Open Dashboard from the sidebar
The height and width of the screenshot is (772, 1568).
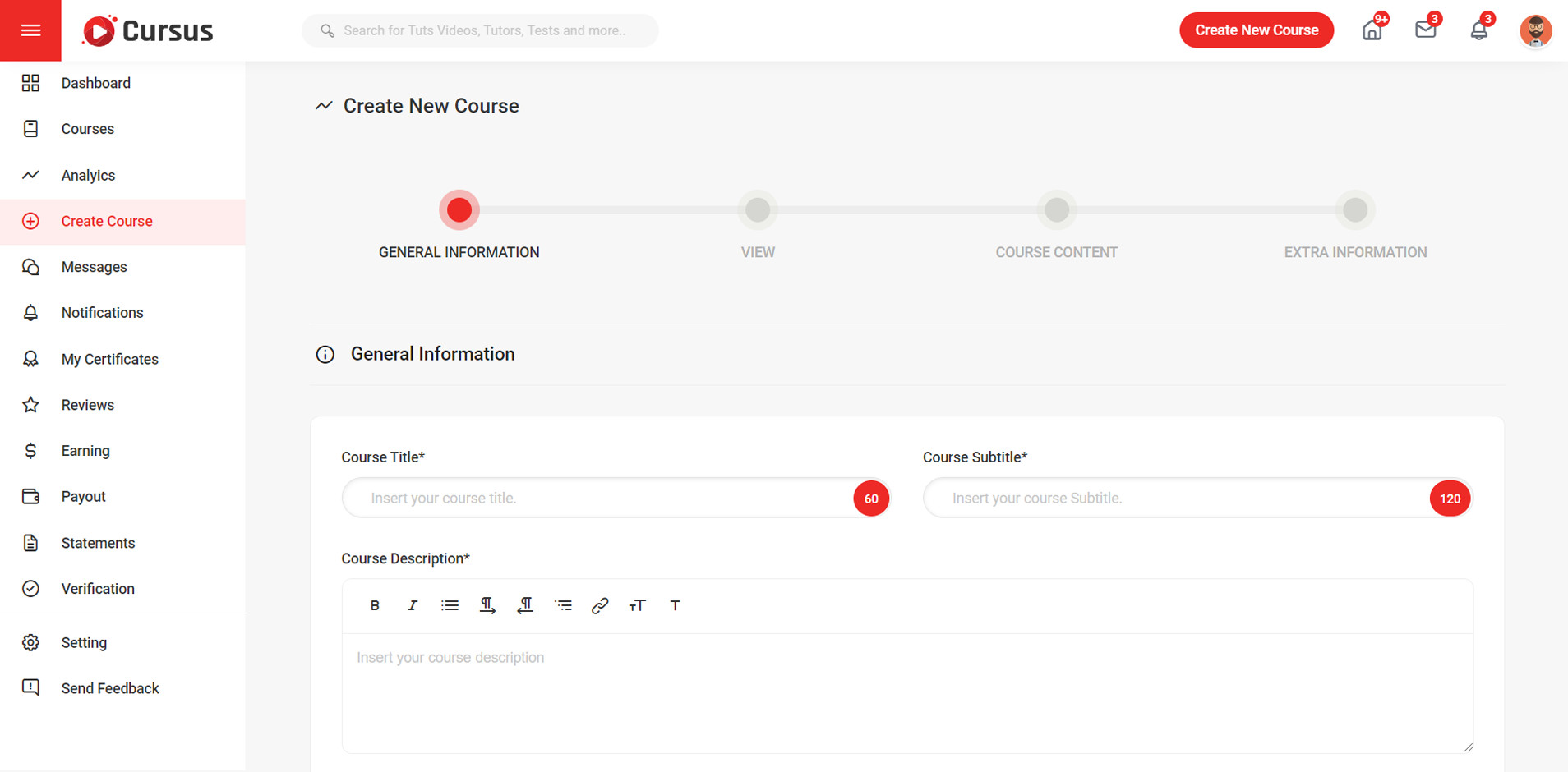pos(95,83)
